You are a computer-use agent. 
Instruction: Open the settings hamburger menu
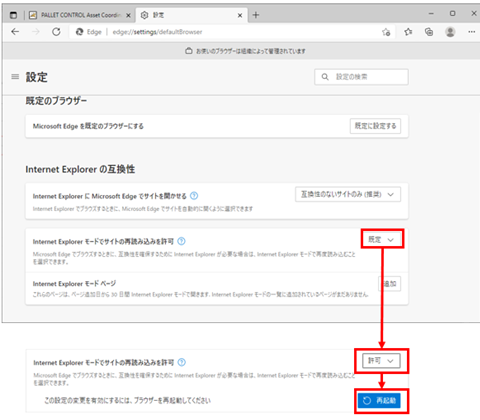[x=15, y=77]
